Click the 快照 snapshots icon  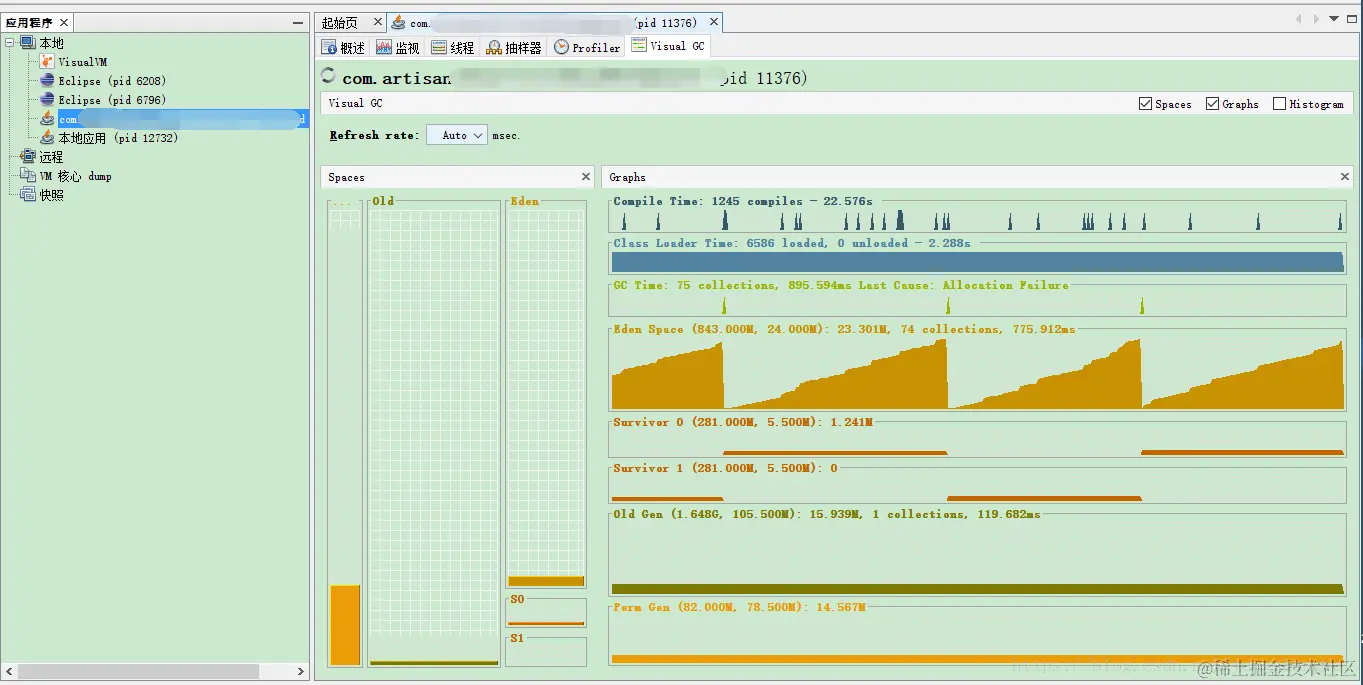(x=28, y=195)
